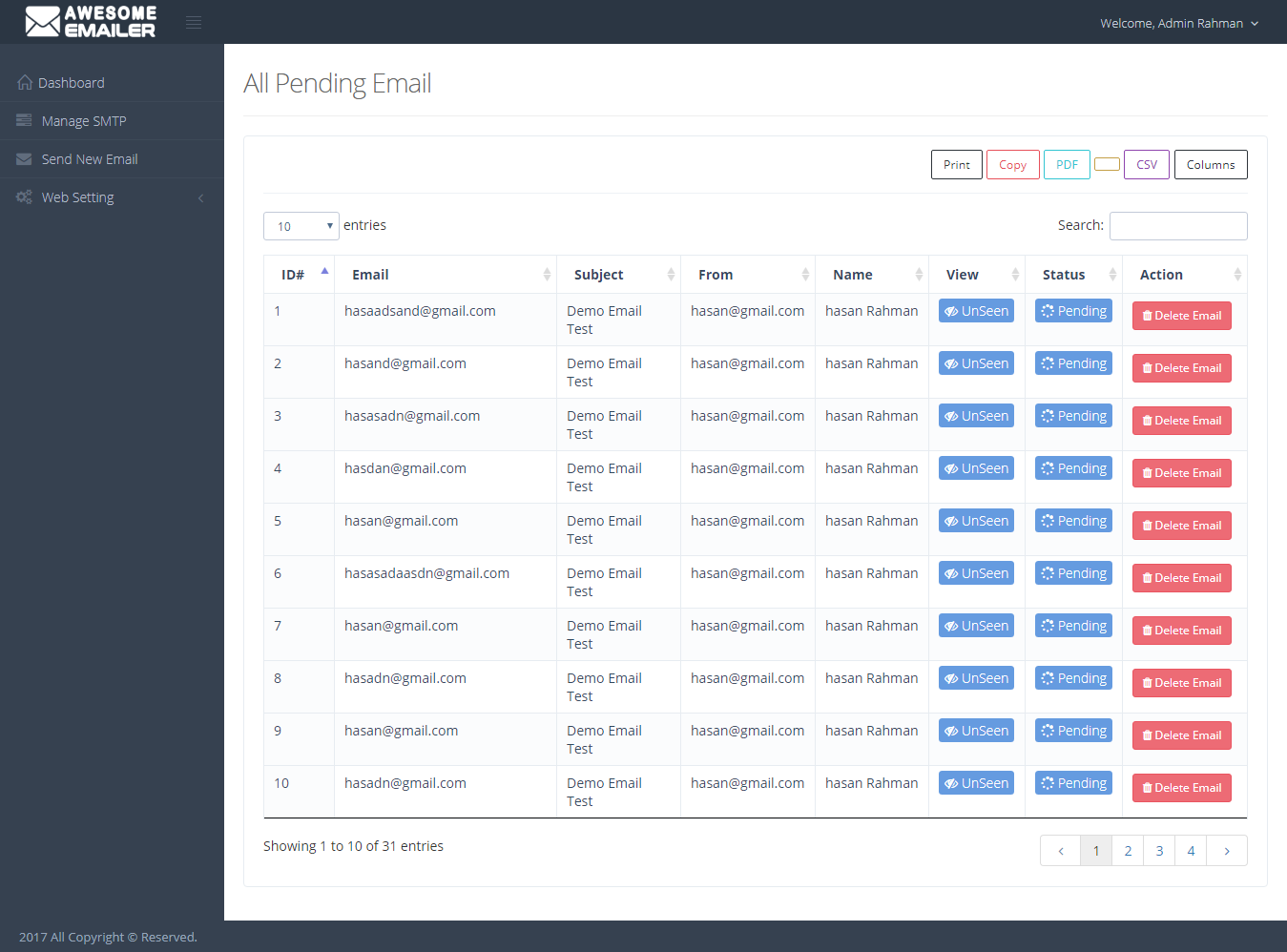
Task: Toggle seen state for hasadn@gmail.com in row 8
Action: point(976,677)
